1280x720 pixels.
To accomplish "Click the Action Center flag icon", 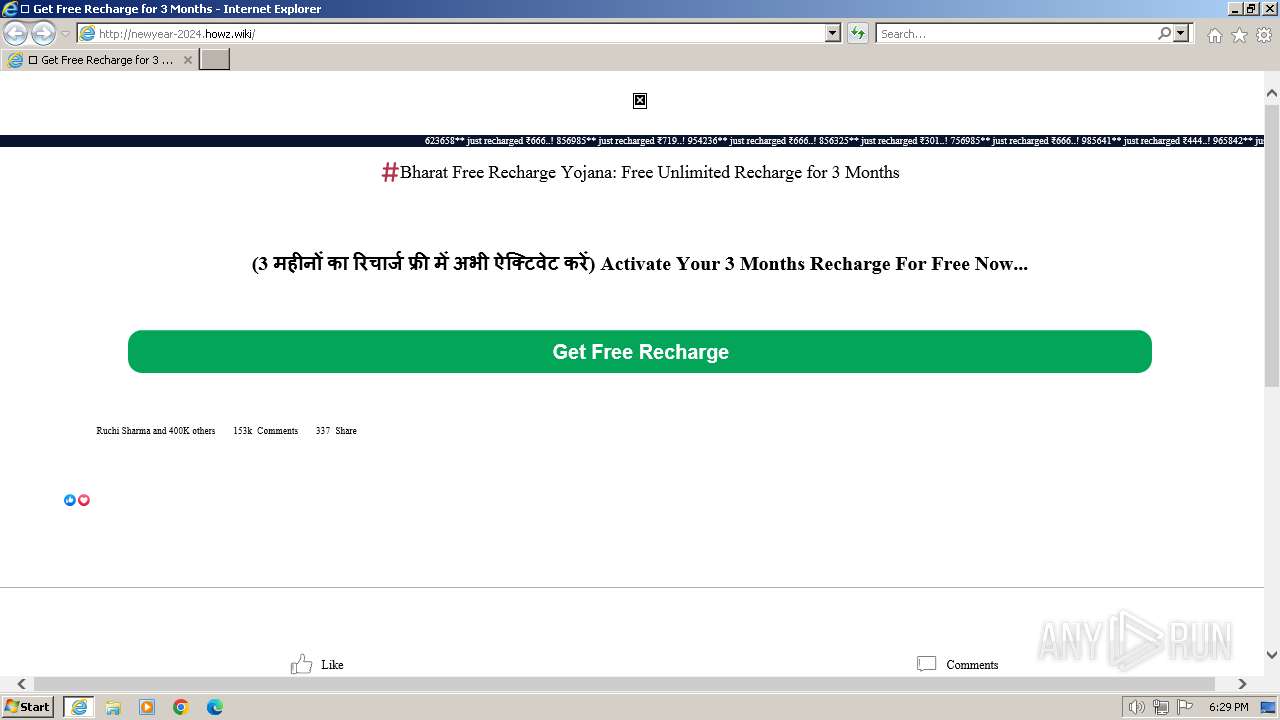I will pos(1185,707).
